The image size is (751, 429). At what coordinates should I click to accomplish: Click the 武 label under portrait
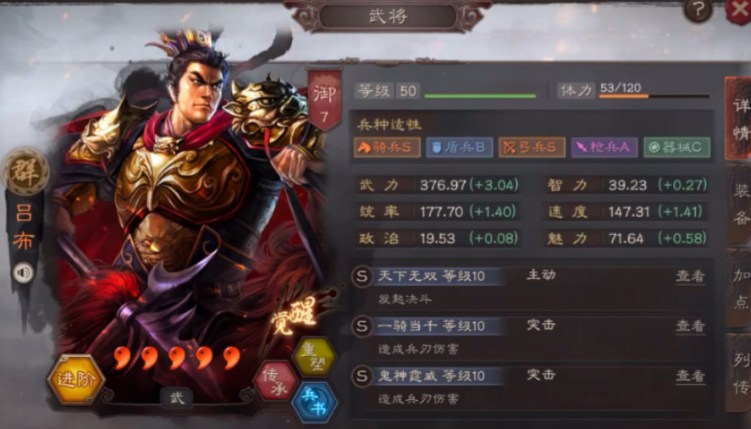point(177,397)
